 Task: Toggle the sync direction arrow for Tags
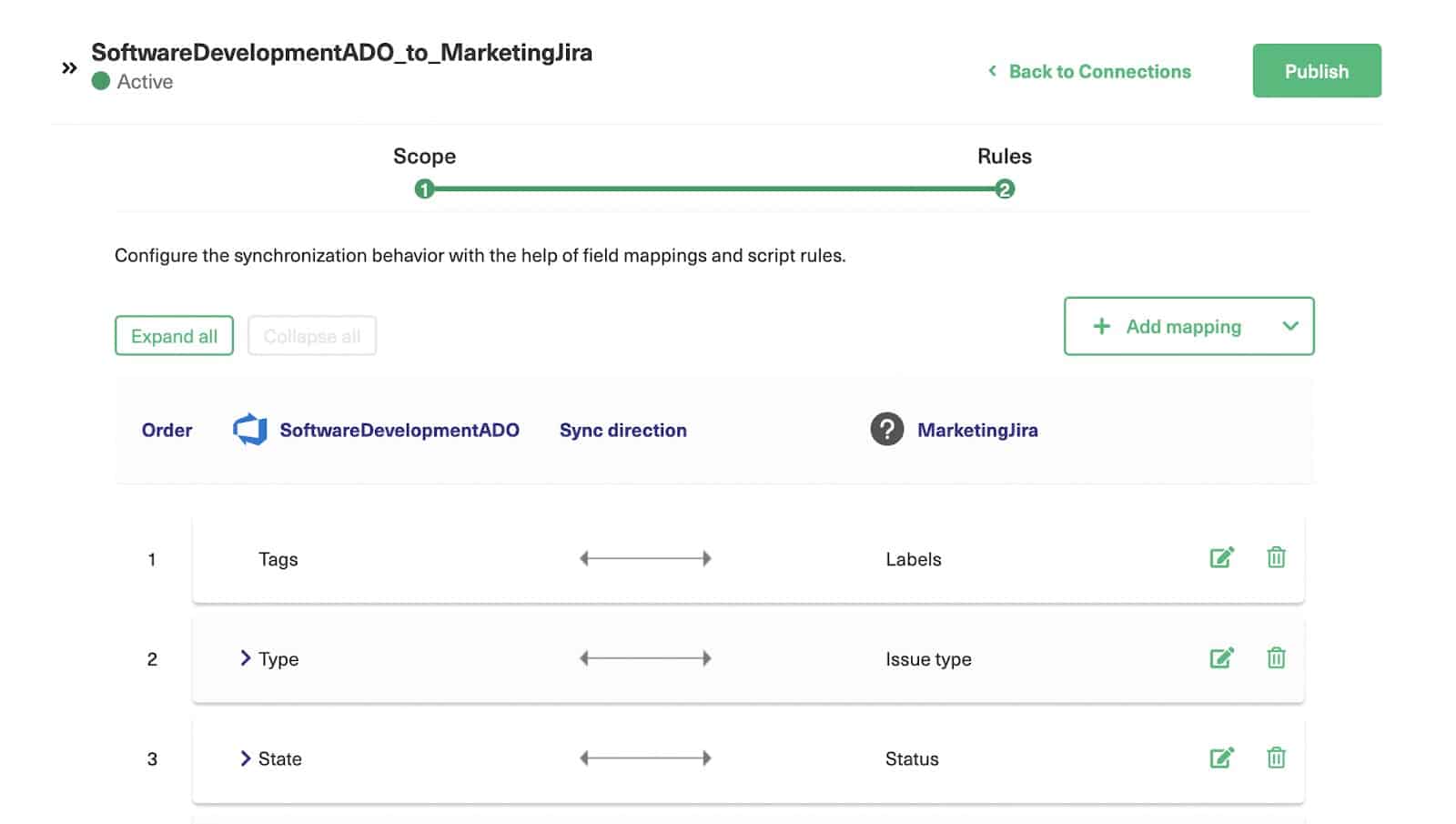[x=645, y=558]
